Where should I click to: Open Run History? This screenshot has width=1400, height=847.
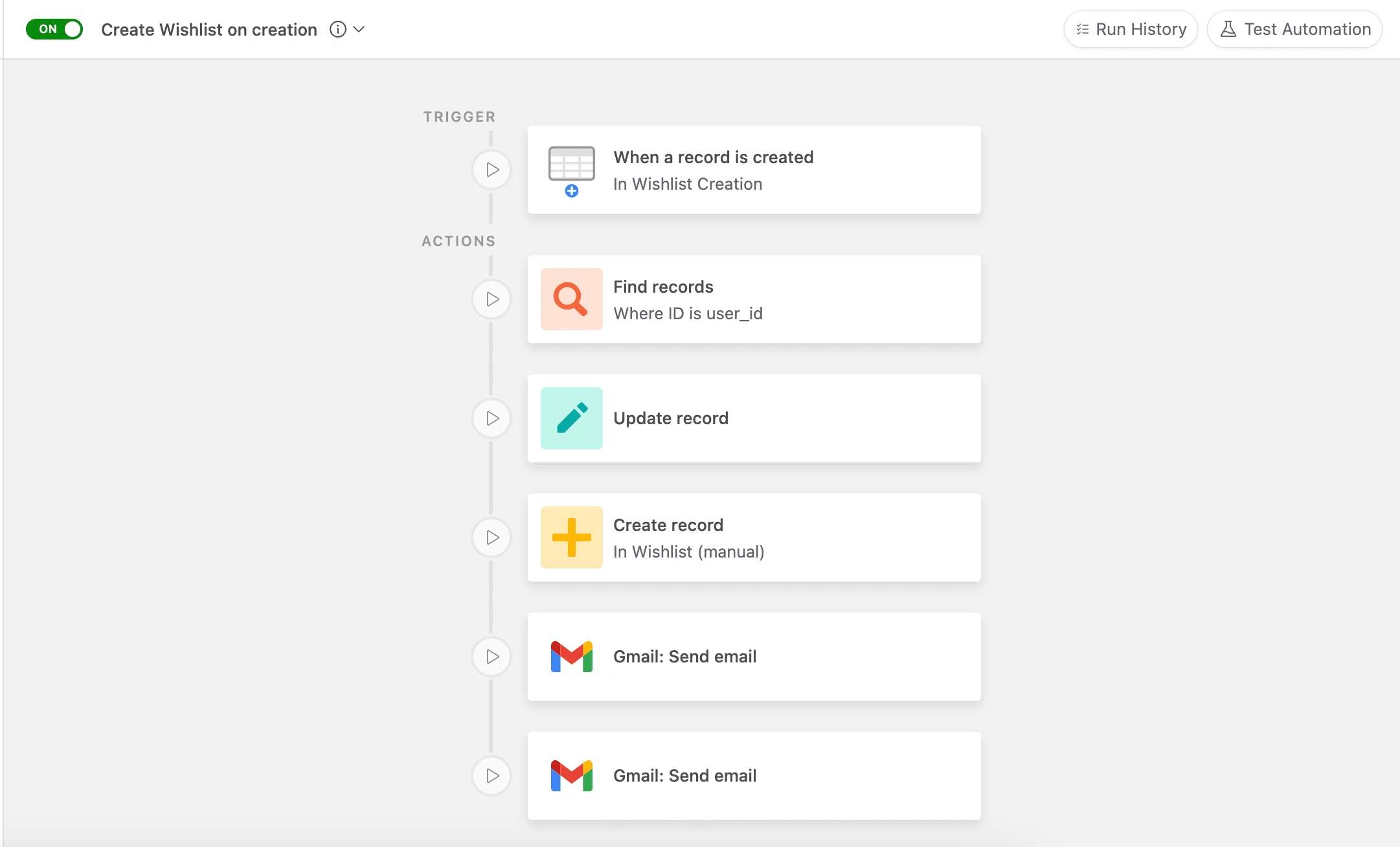[x=1131, y=29]
